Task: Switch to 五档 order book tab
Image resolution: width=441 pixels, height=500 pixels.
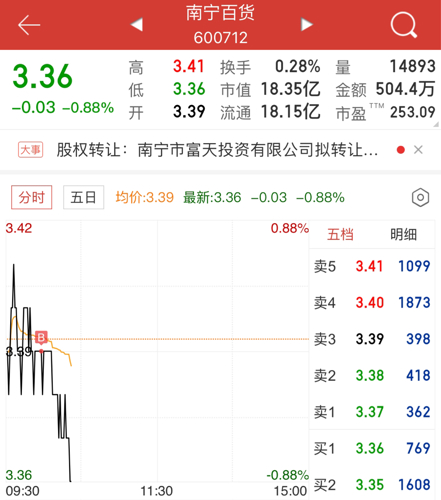Action: 340,234
